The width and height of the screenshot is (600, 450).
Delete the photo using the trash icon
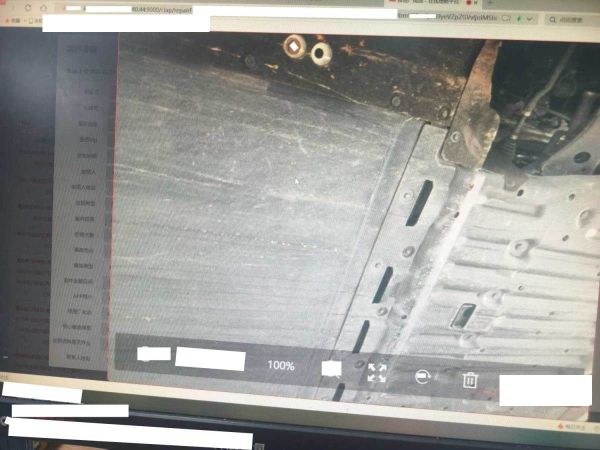[470, 379]
